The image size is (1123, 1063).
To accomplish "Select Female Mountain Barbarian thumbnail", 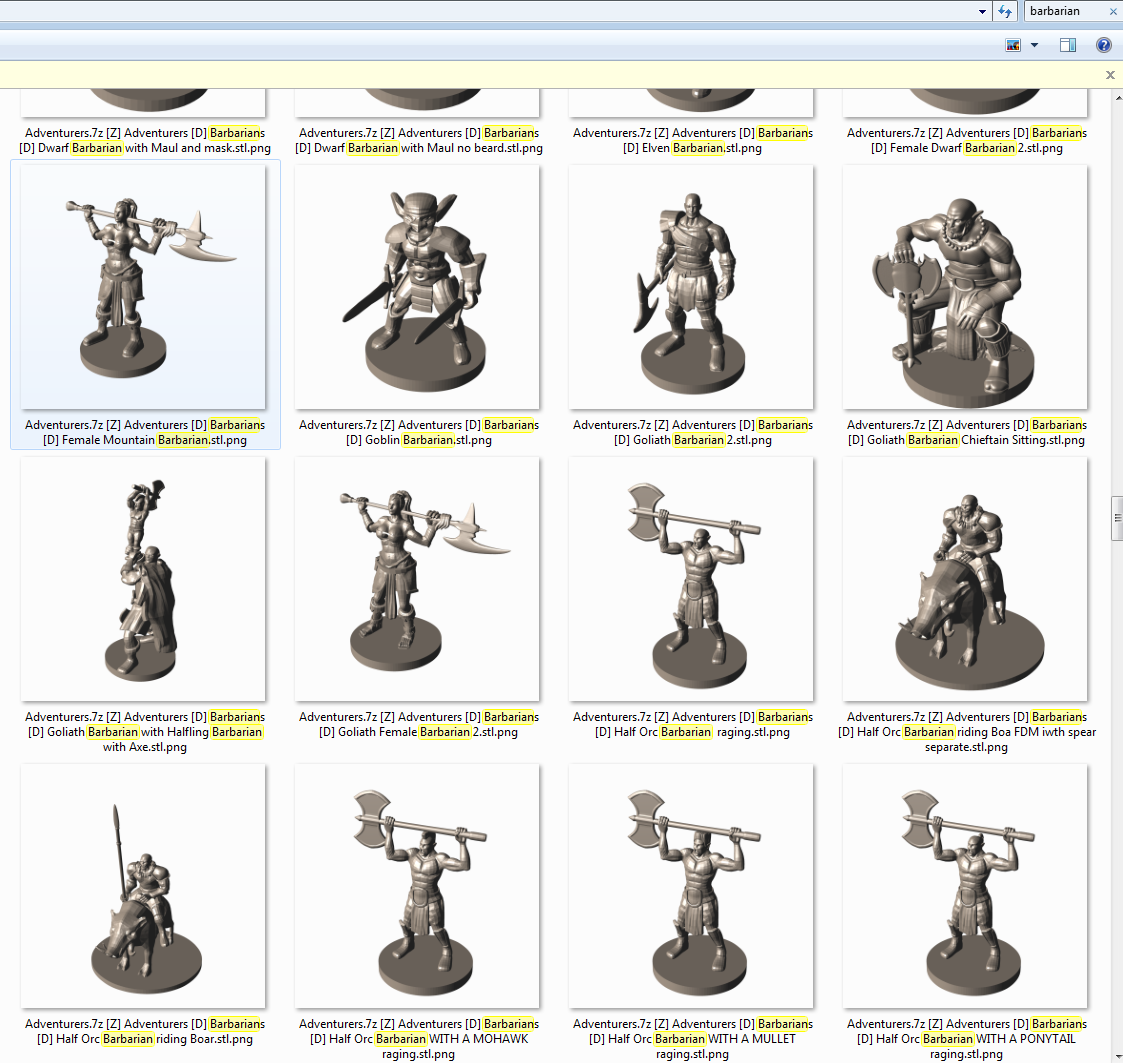I will pyautogui.click(x=143, y=287).
